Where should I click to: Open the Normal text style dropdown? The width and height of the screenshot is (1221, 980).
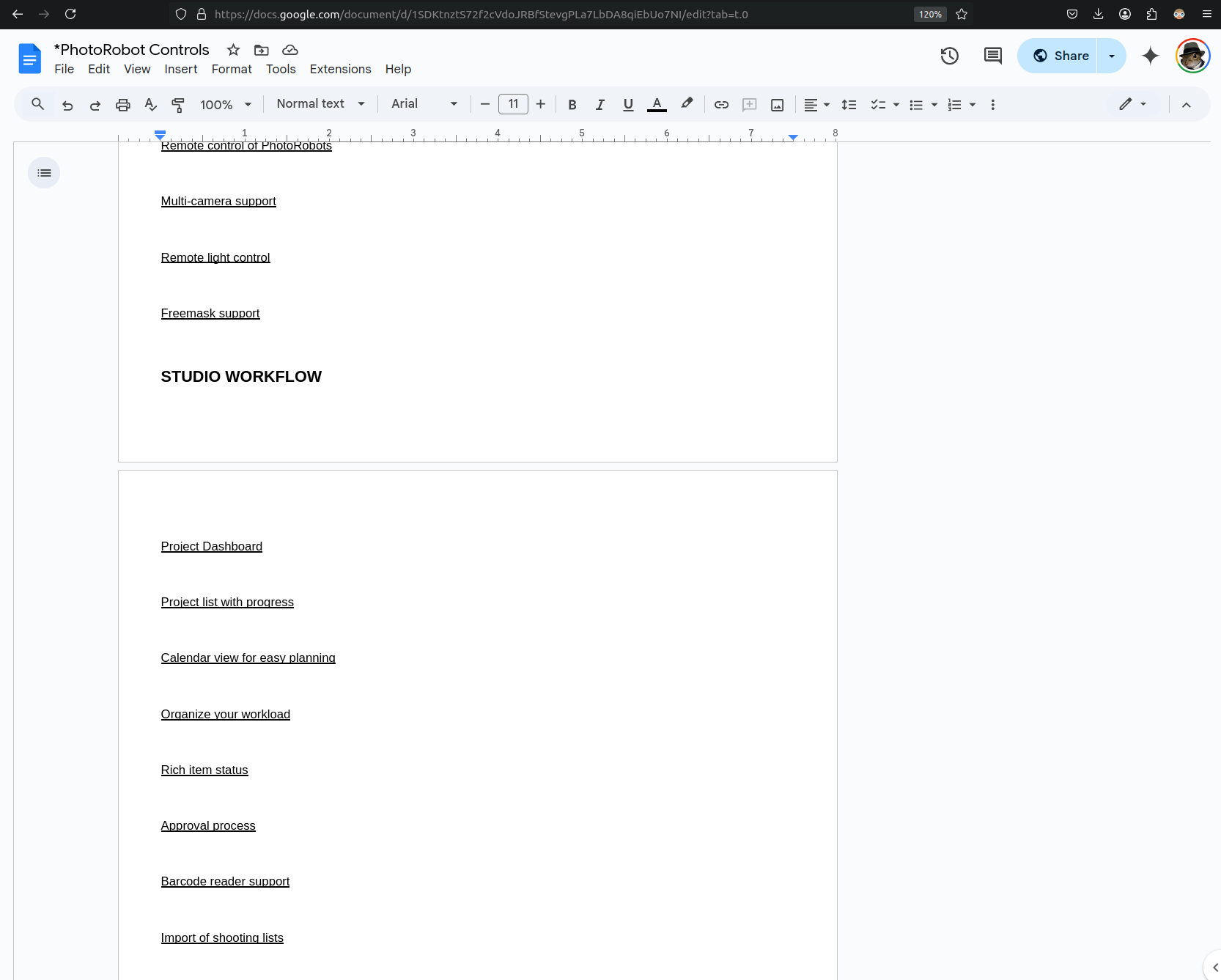320,104
